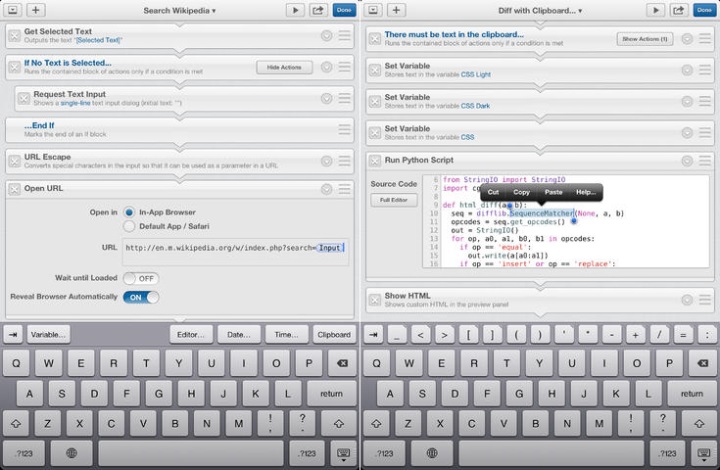Viewport: 720px width, 470px height.
Task: Collapse the Run Python Script options
Action: 687,161
